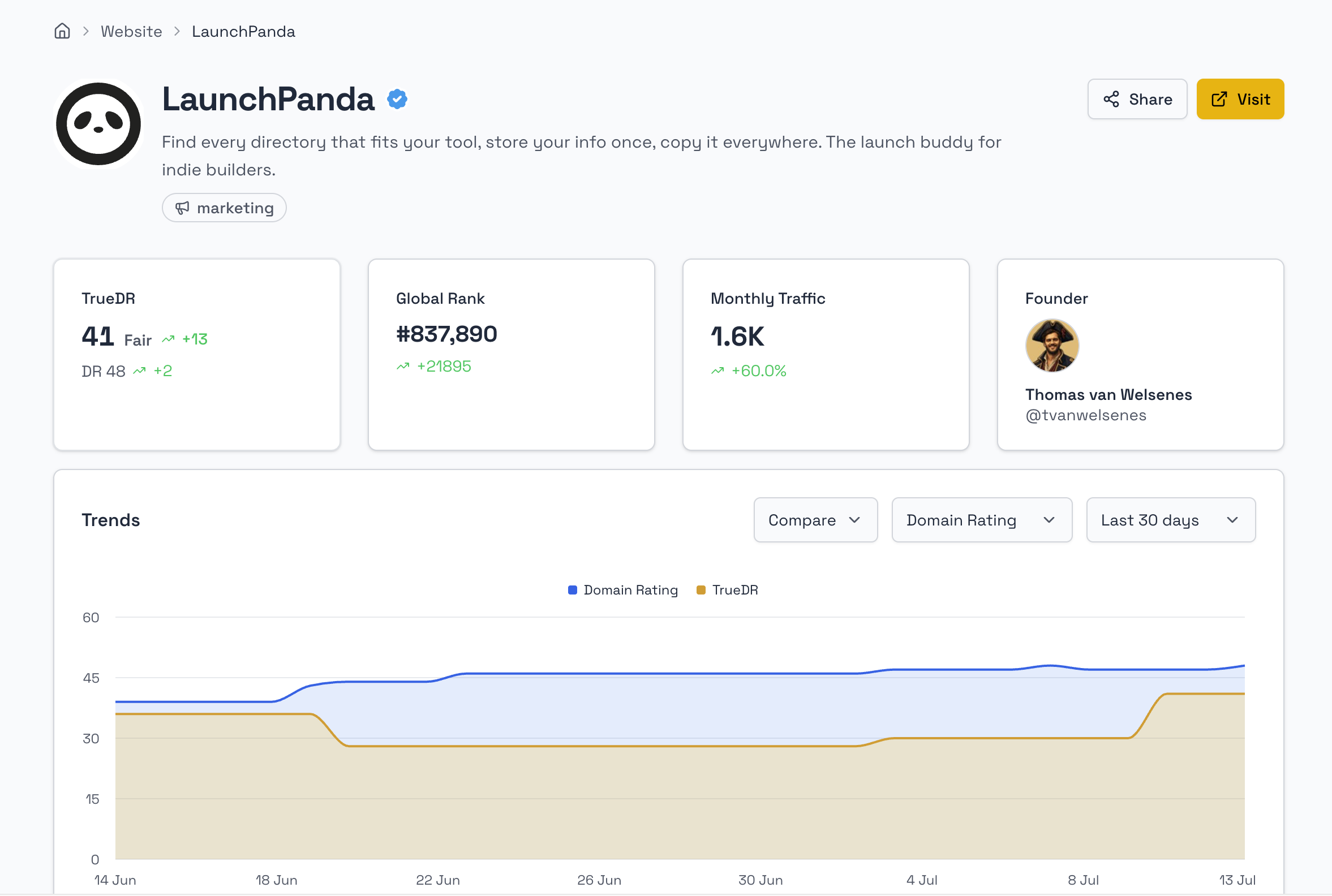Click the 13 Jul axis label

[1237, 880]
